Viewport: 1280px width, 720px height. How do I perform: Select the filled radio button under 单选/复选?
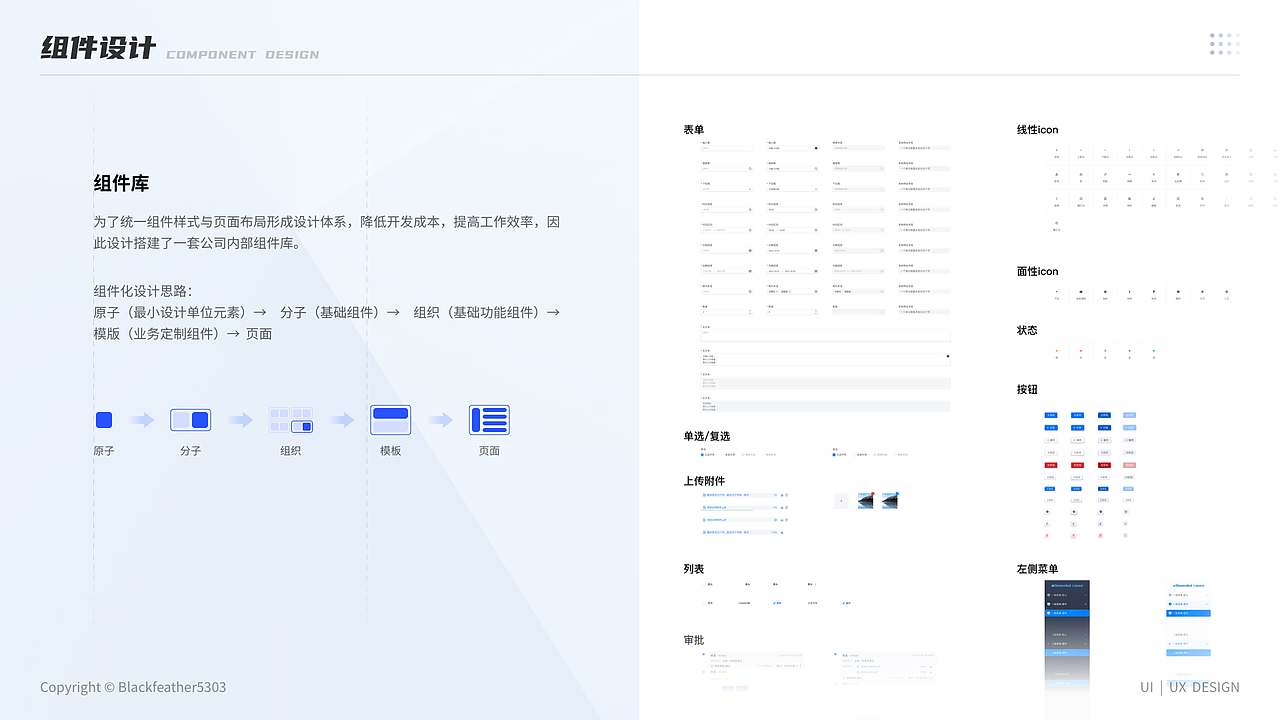(702, 454)
